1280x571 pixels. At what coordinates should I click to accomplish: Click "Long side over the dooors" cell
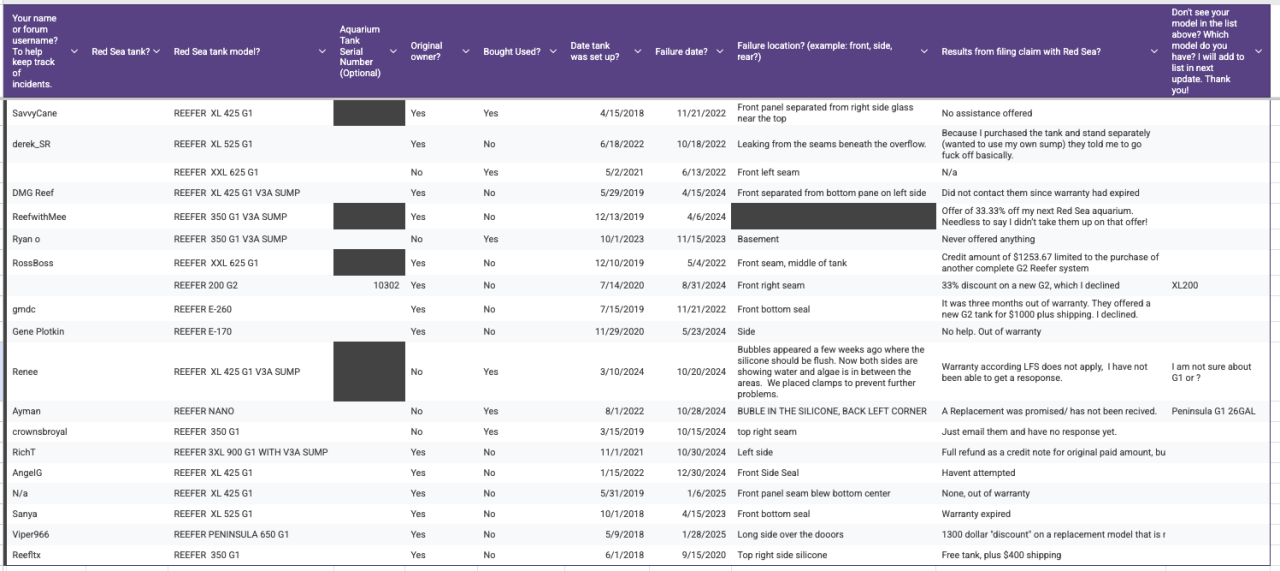[x=834, y=534]
